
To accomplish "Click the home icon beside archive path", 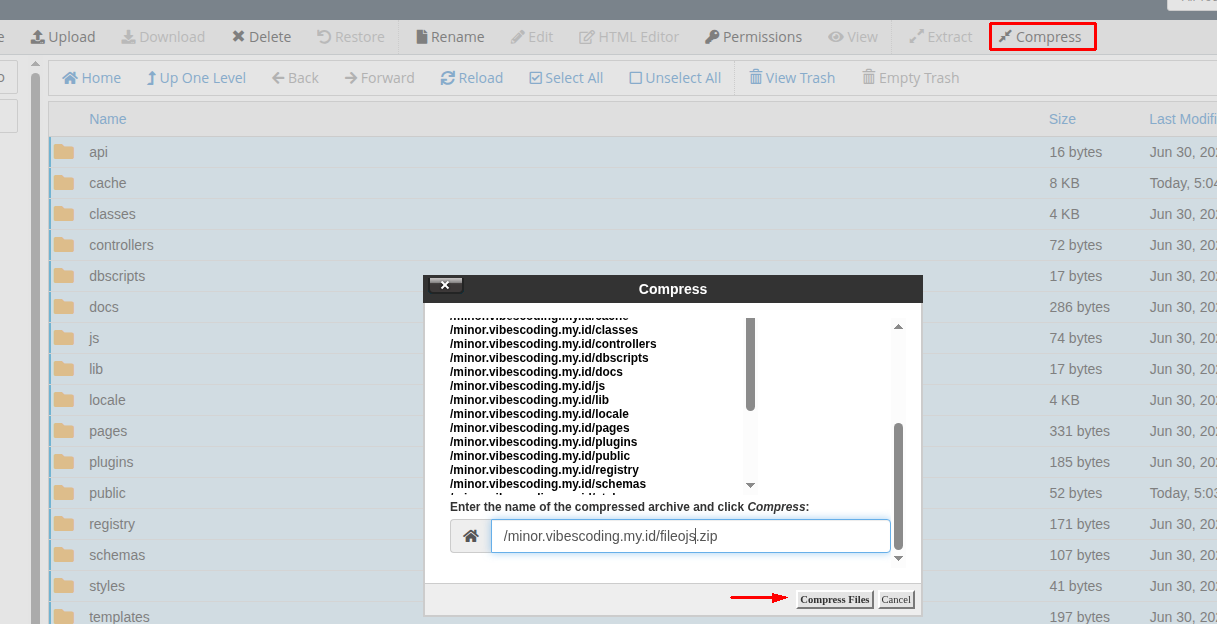I will (471, 536).
